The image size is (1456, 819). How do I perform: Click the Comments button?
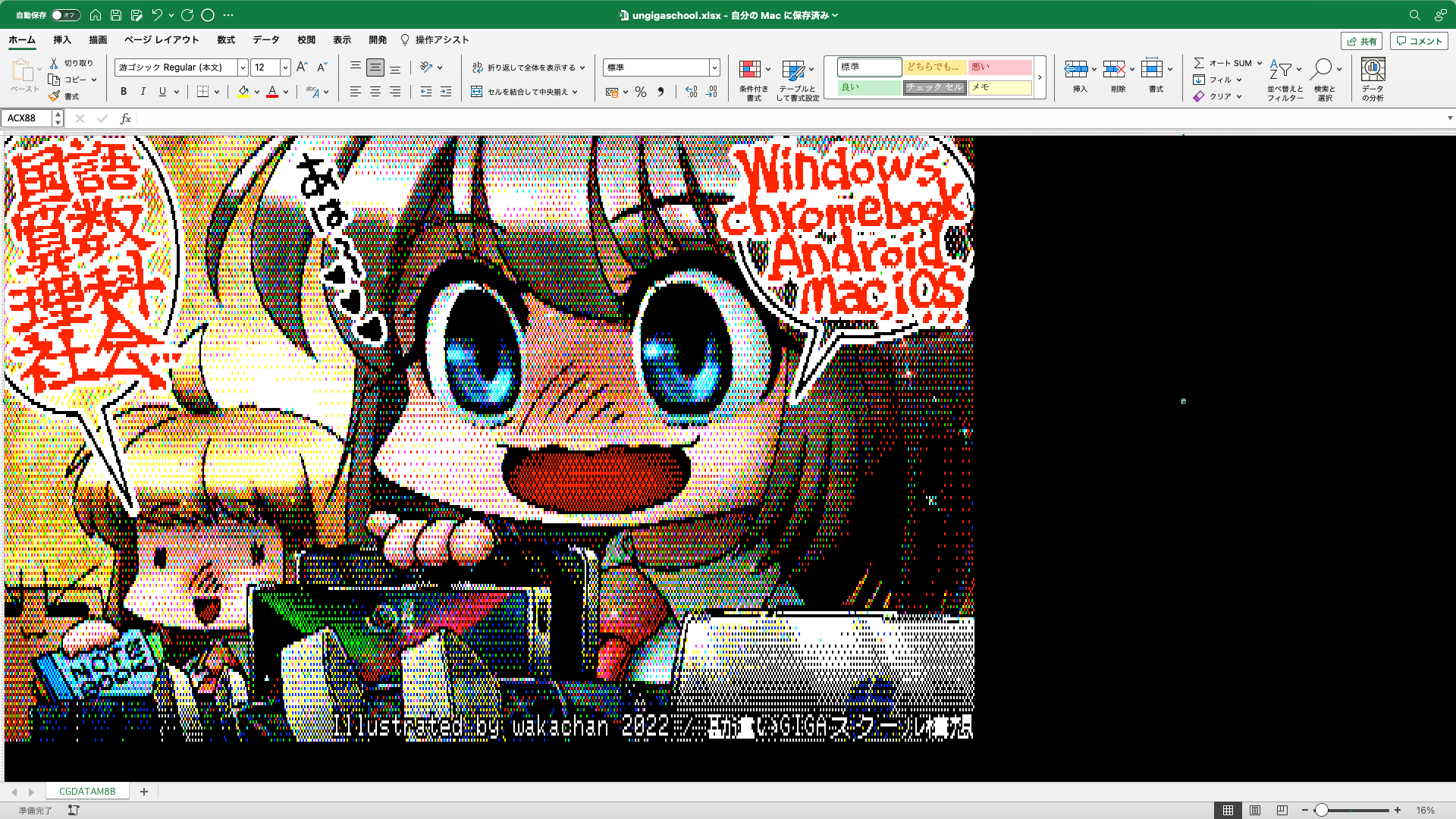(1419, 41)
